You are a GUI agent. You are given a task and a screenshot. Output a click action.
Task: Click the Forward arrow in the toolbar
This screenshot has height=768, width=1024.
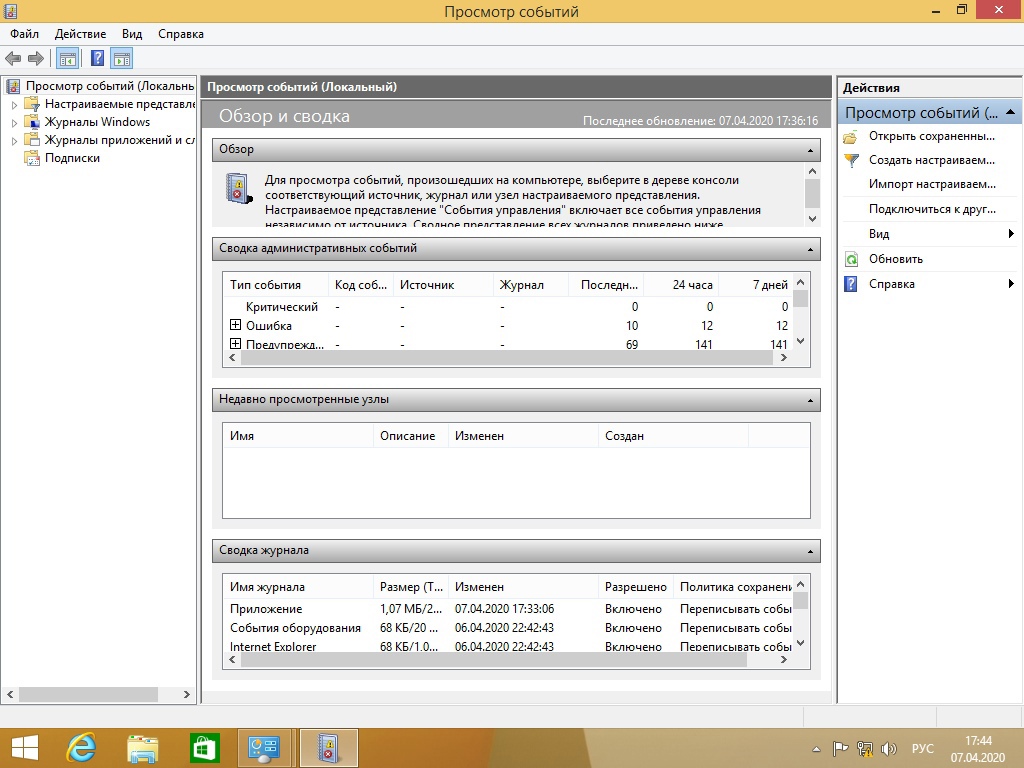[36, 59]
